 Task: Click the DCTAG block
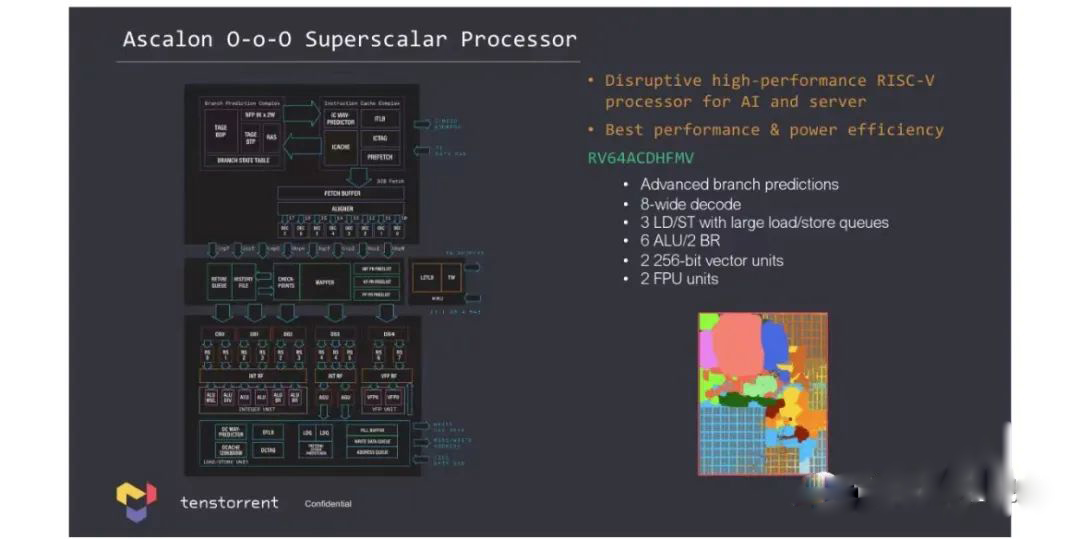click(x=268, y=450)
